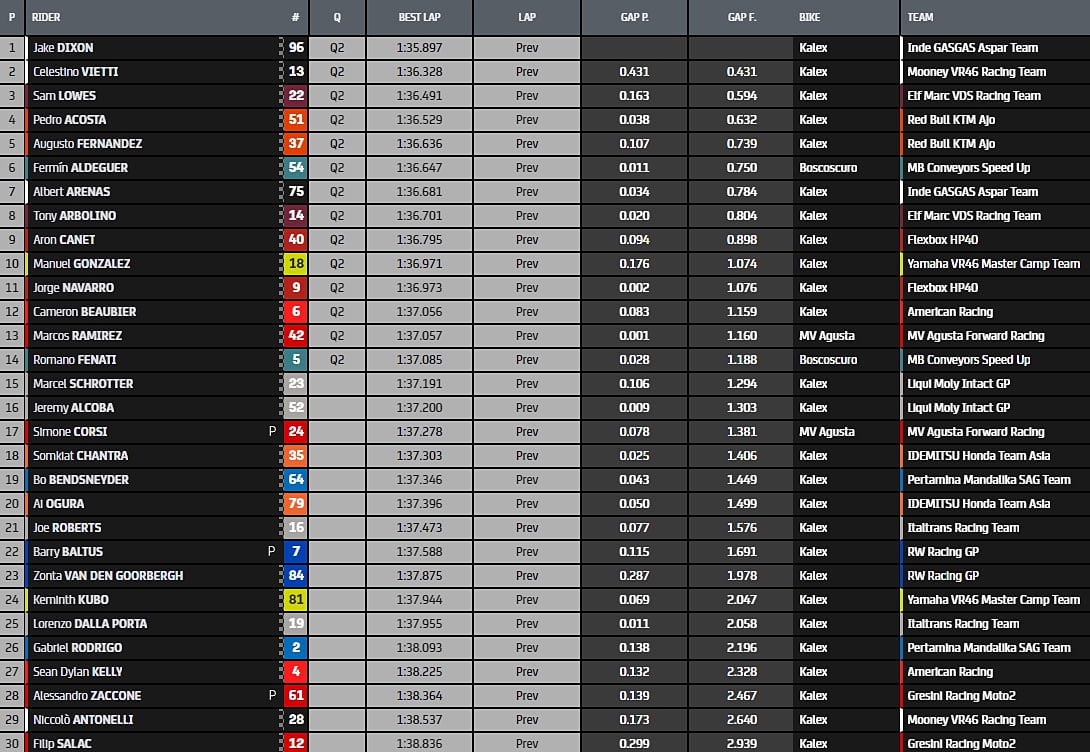Image resolution: width=1090 pixels, height=752 pixels.
Task: Click the Q2 cell in Aron Canet's row
Action: (337, 240)
